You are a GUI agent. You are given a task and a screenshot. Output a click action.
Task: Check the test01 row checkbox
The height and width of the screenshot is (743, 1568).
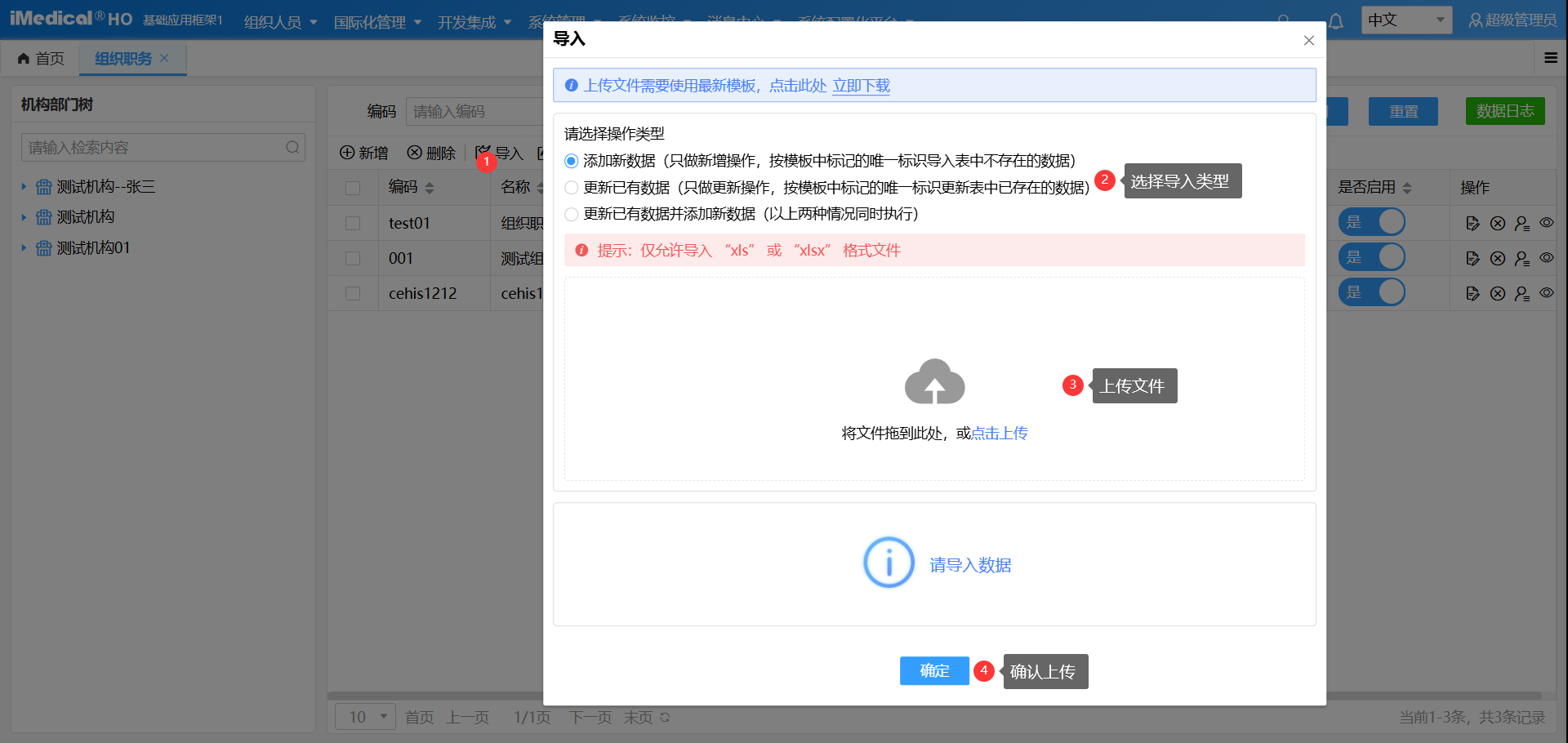click(x=353, y=223)
